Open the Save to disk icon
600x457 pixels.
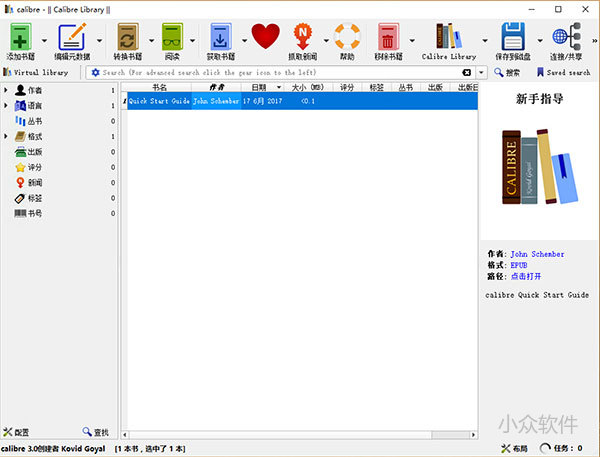pyautogui.click(x=514, y=36)
